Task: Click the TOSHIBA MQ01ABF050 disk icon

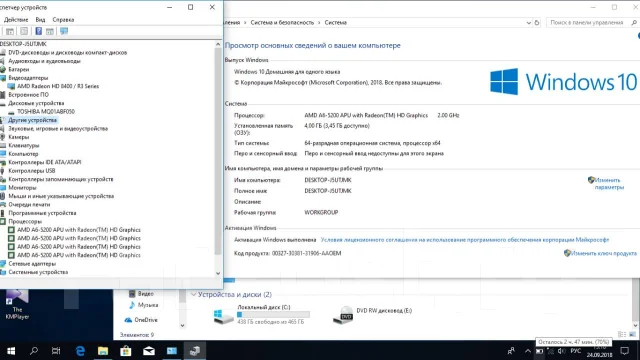Action: [11, 112]
